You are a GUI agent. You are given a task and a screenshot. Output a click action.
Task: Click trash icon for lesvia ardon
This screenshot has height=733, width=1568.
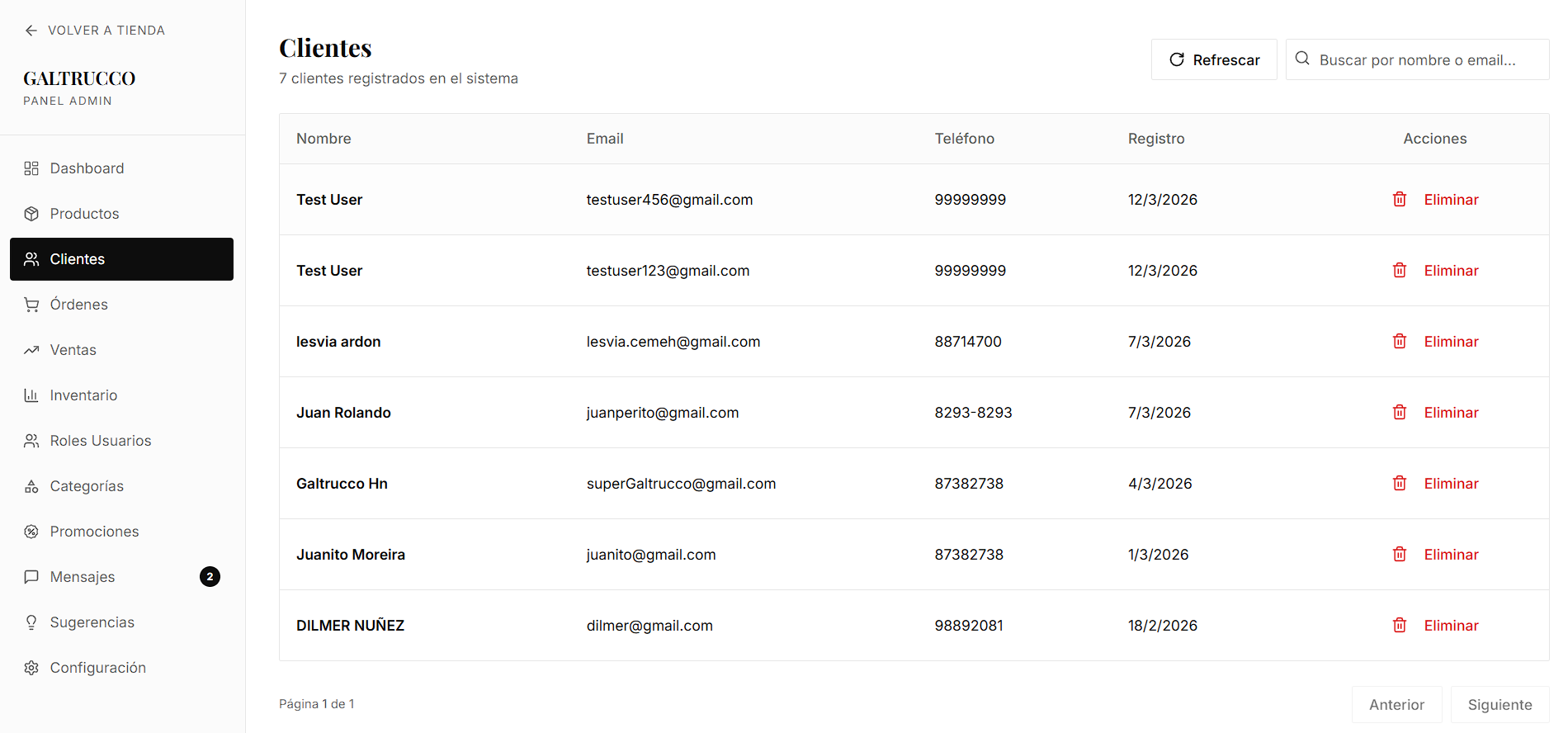pyautogui.click(x=1400, y=341)
